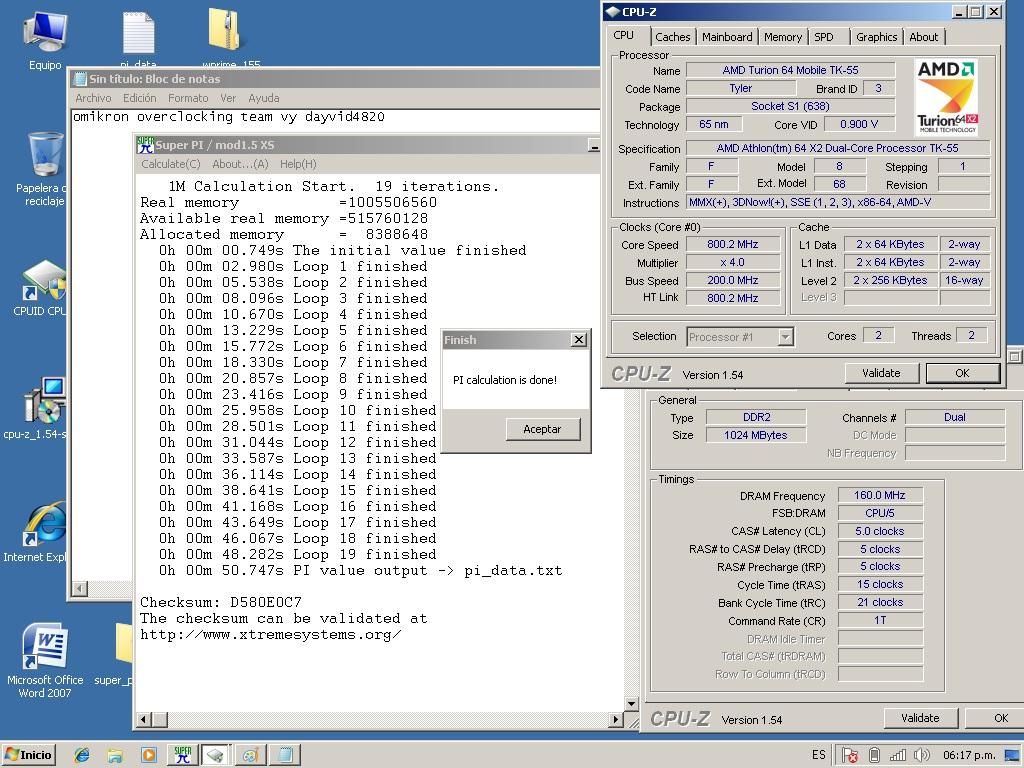Image resolution: width=1024 pixels, height=768 pixels.
Task: Close the Finish dialog with X
Action: point(579,340)
